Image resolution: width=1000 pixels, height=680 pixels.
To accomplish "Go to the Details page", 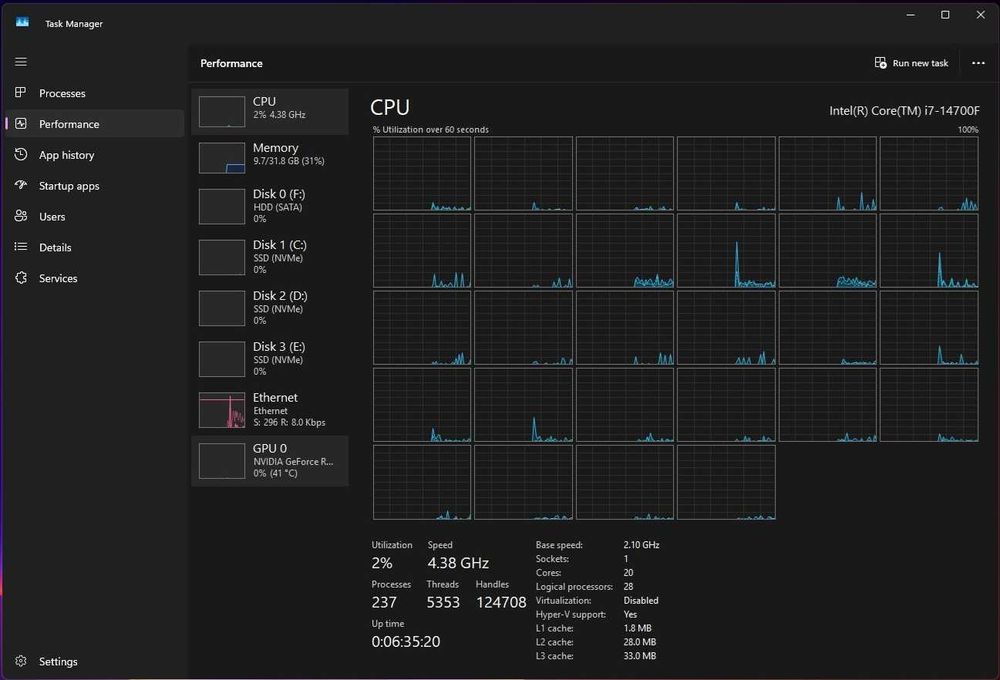I will click(x=94, y=248).
